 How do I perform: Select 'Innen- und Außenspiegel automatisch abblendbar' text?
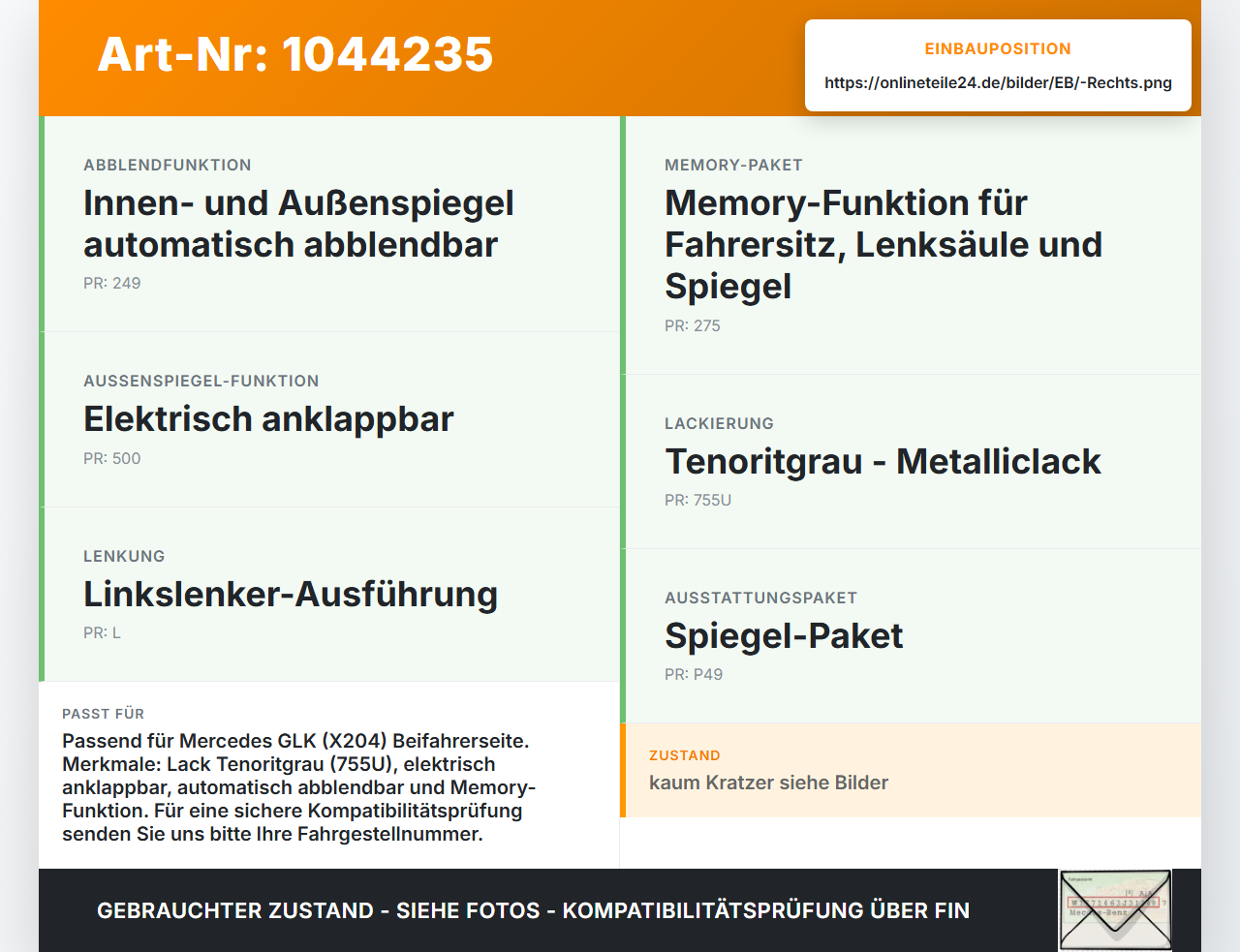click(298, 224)
